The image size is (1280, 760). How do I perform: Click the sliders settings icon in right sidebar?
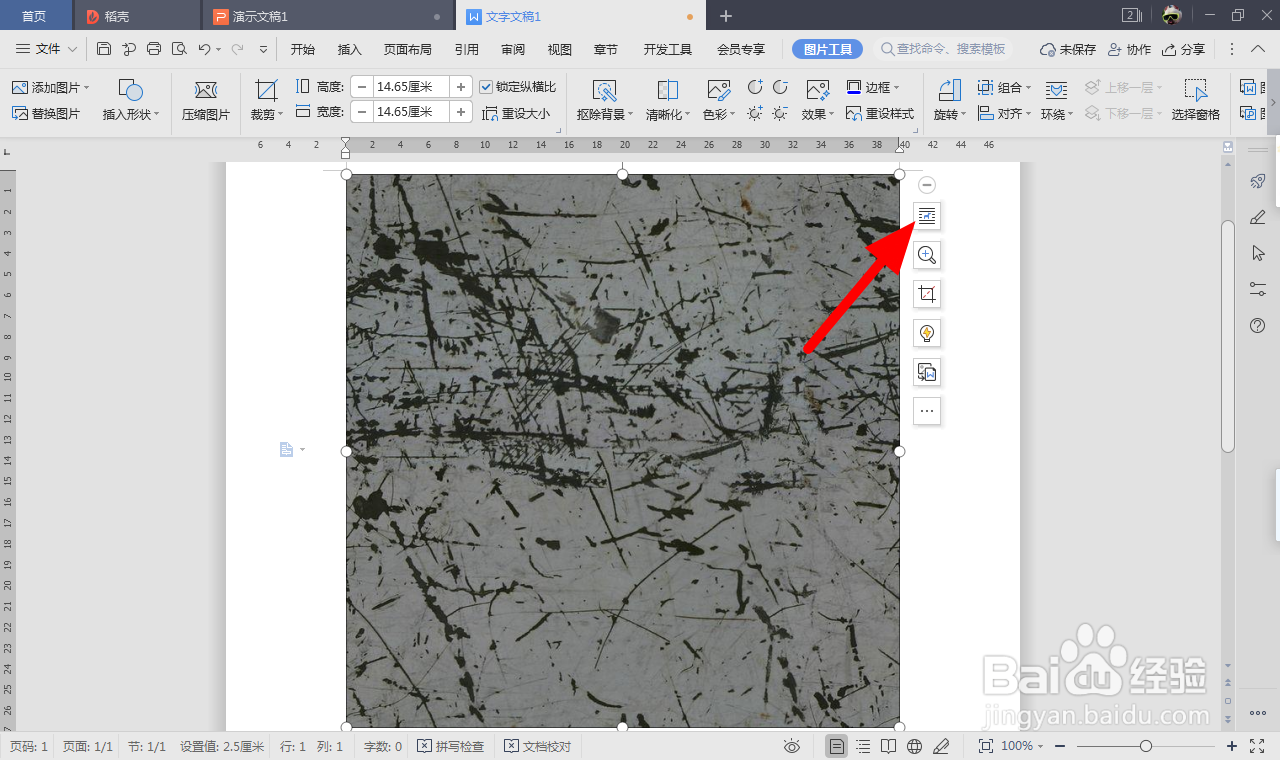(x=1258, y=289)
